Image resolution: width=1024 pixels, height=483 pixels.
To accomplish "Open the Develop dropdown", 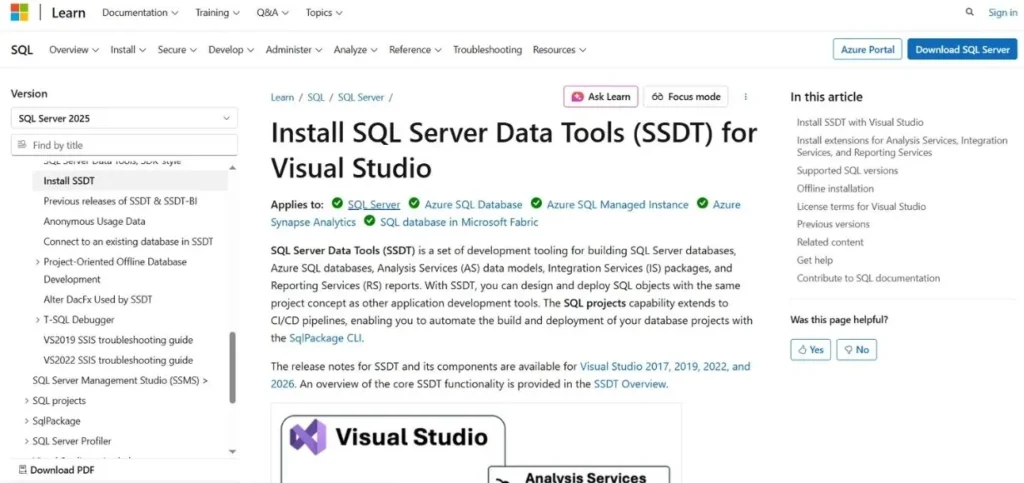I will tap(231, 50).
